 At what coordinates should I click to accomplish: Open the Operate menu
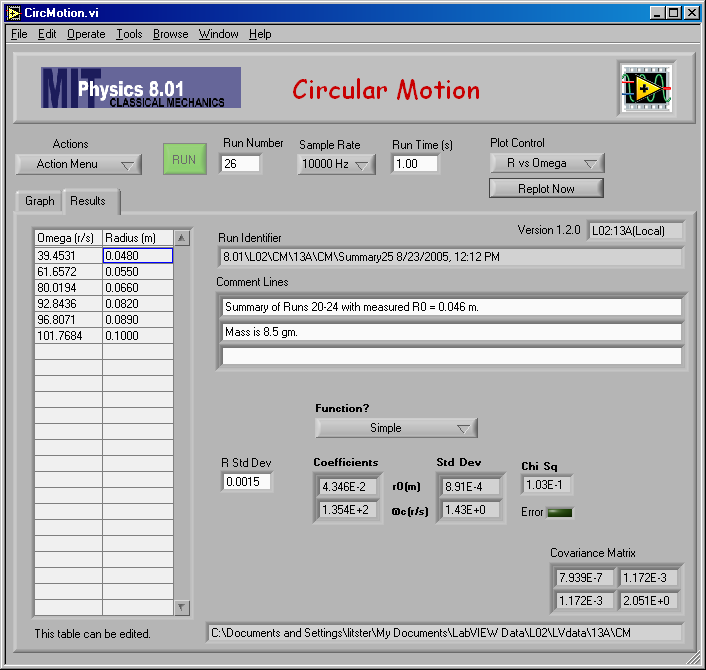coord(86,34)
